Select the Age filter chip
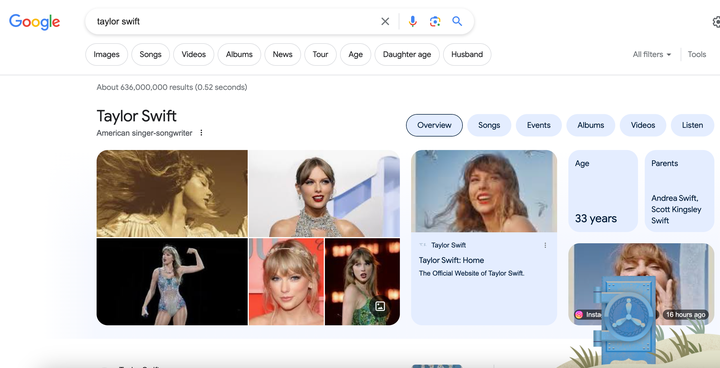This screenshot has height=368, width=720. (355, 54)
